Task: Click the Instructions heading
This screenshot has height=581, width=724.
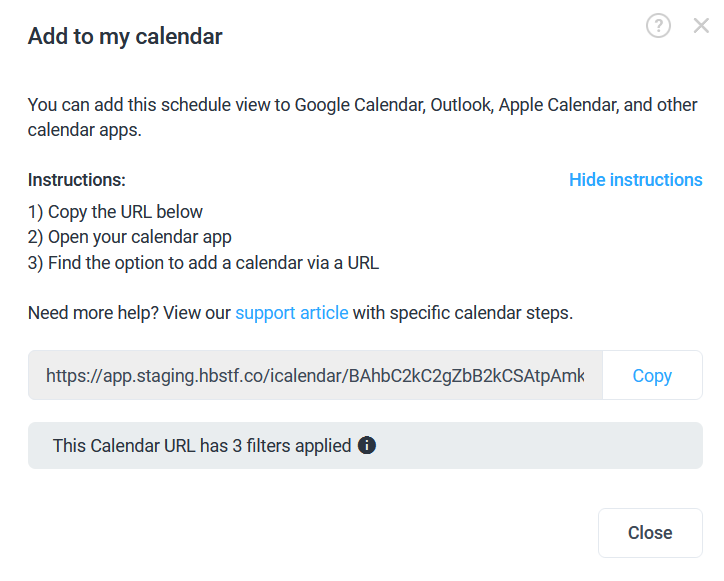Action: (77, 180)
